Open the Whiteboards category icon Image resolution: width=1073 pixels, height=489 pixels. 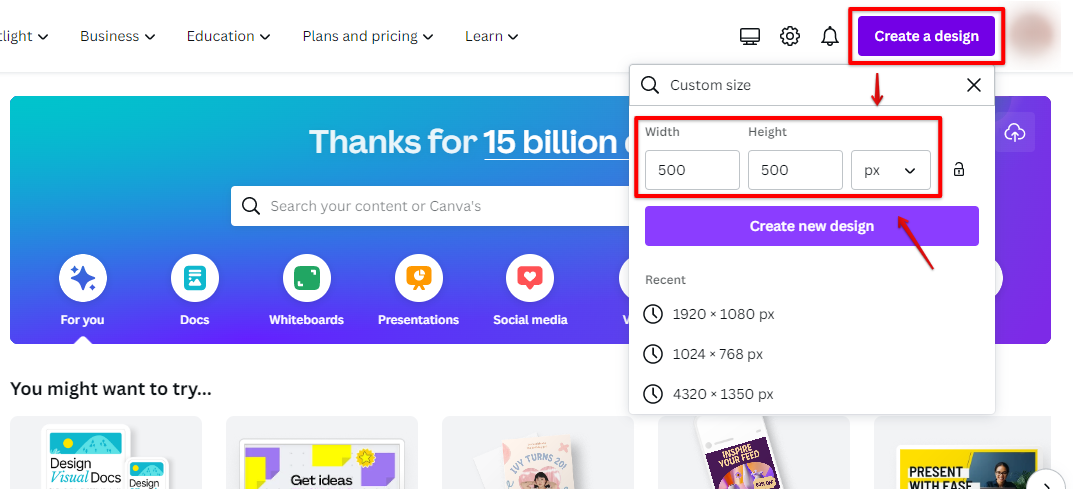click(306, 278)
